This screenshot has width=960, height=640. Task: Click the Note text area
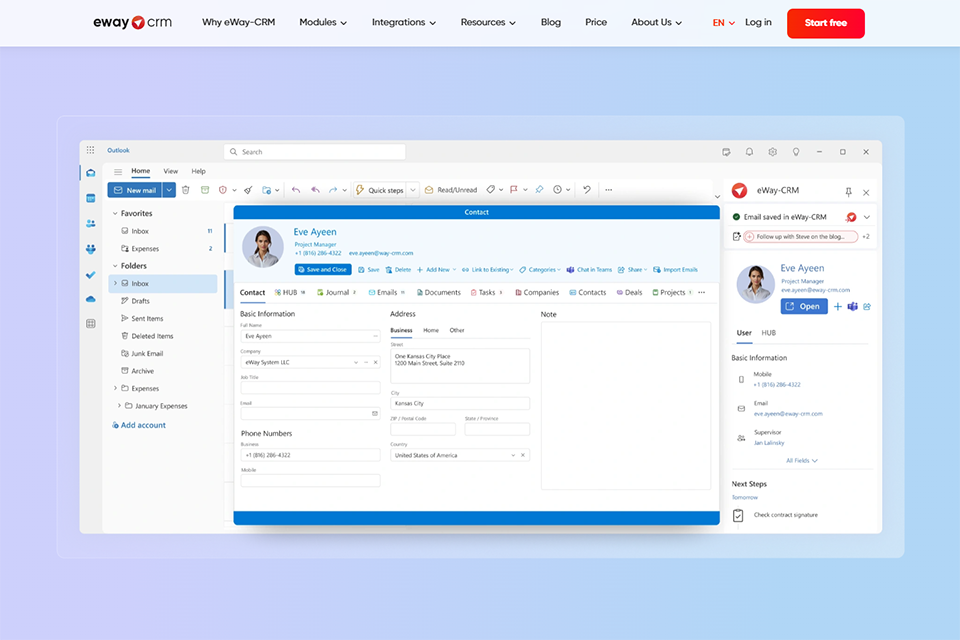pyautogui.click(x=626, y=405)
